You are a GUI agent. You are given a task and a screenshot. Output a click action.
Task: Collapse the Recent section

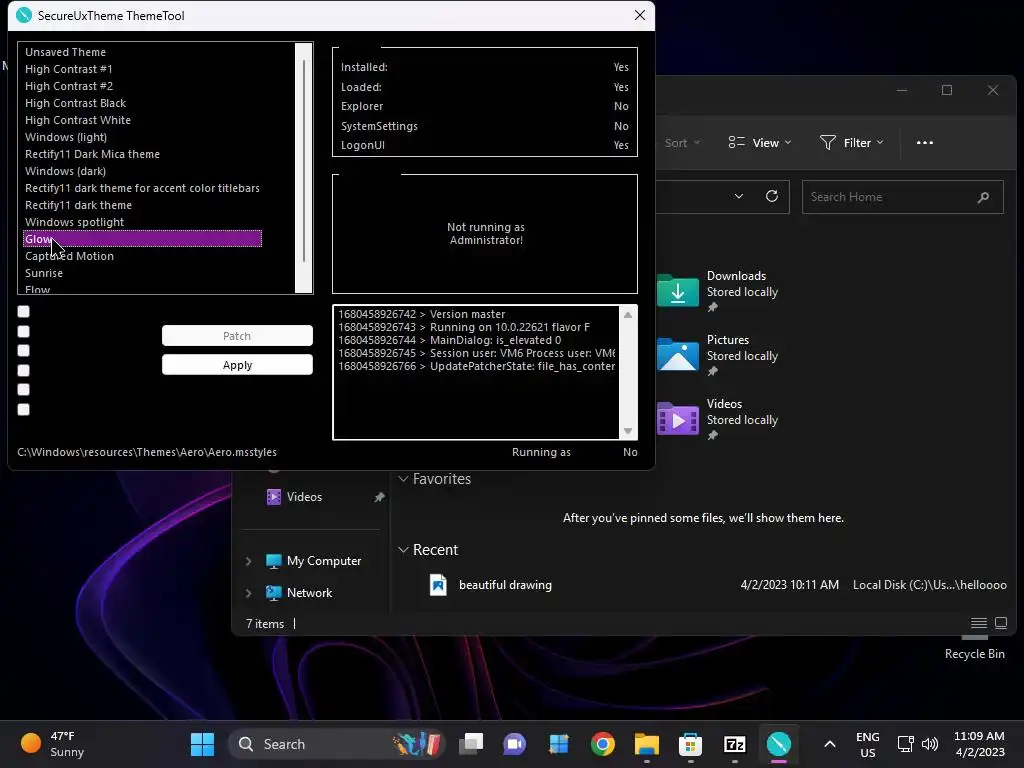404,550
